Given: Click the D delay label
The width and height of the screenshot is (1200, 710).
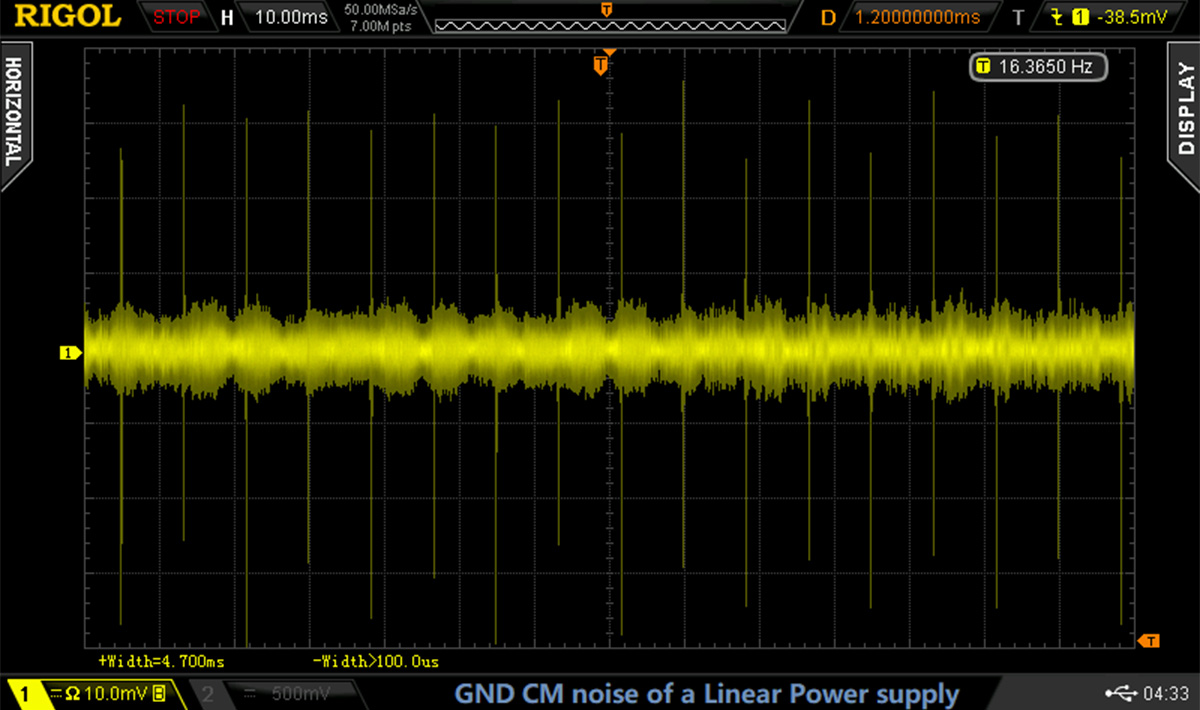Looking at the screenshot, I should point(827,17).
